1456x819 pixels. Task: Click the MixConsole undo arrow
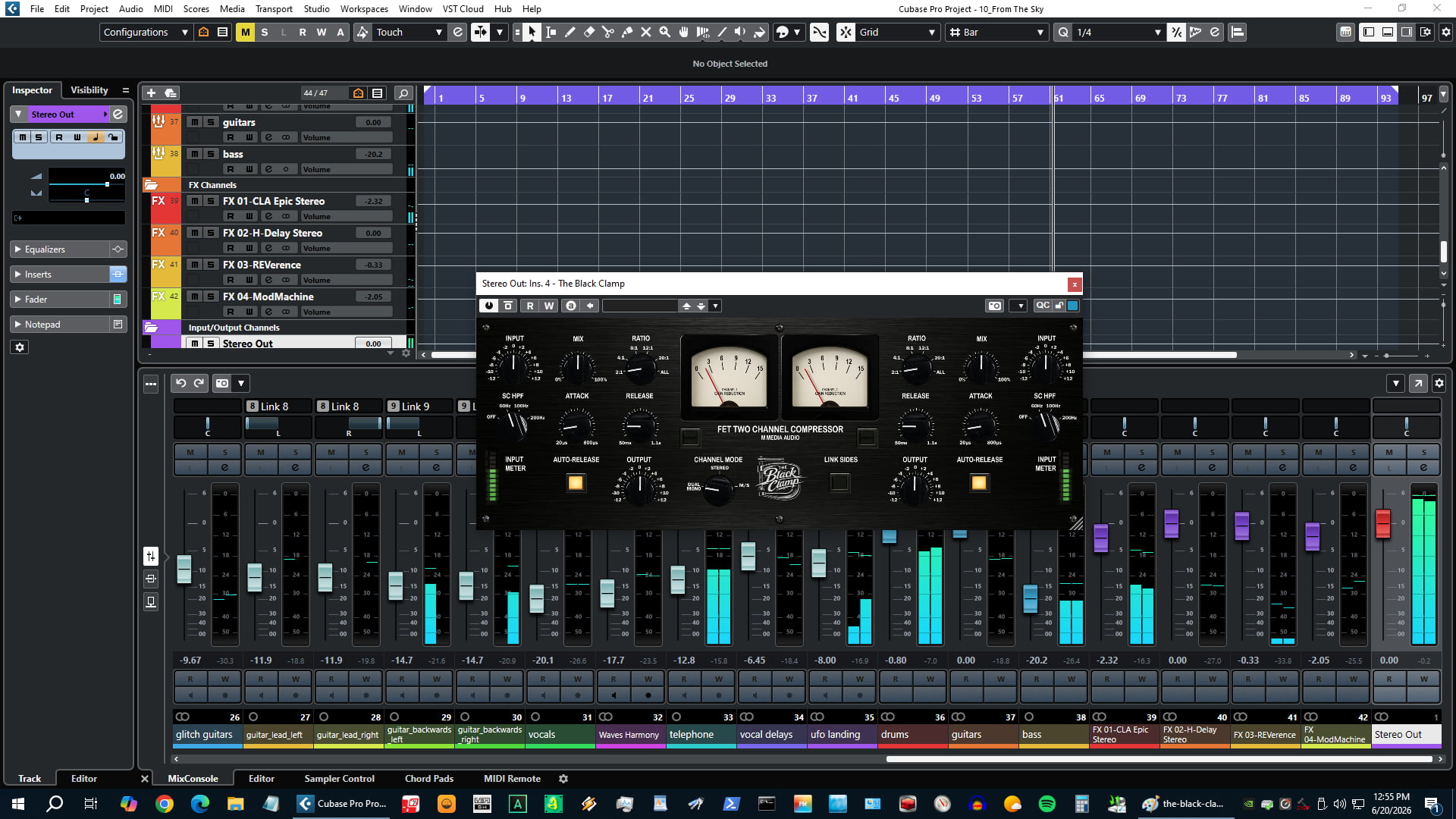[x=180, y=383]
